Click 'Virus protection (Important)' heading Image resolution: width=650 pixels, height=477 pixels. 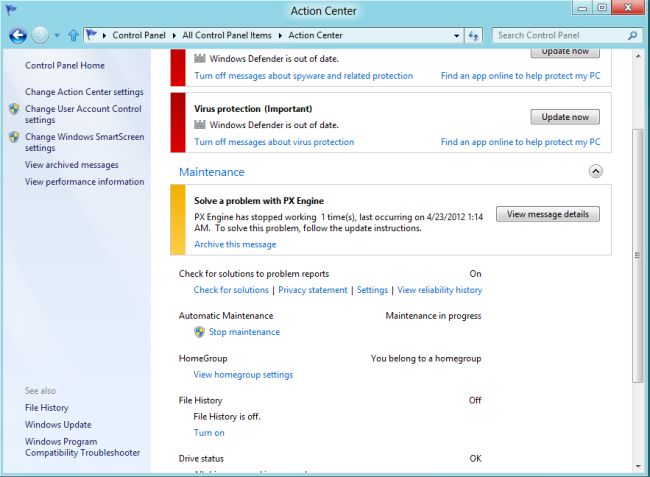pyautogui.click(x=253, y=109)
